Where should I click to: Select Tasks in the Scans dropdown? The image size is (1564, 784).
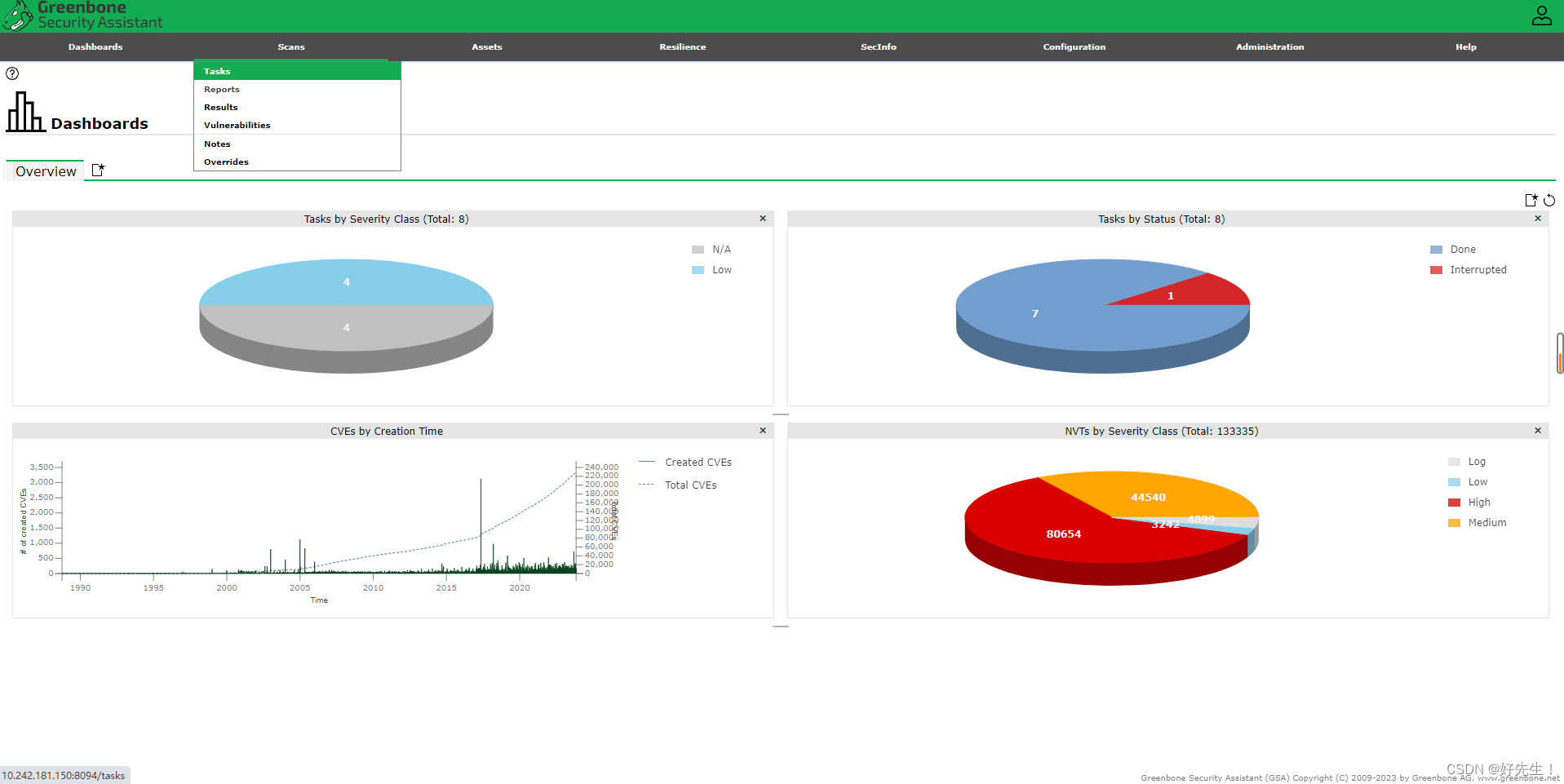[297, 71]
